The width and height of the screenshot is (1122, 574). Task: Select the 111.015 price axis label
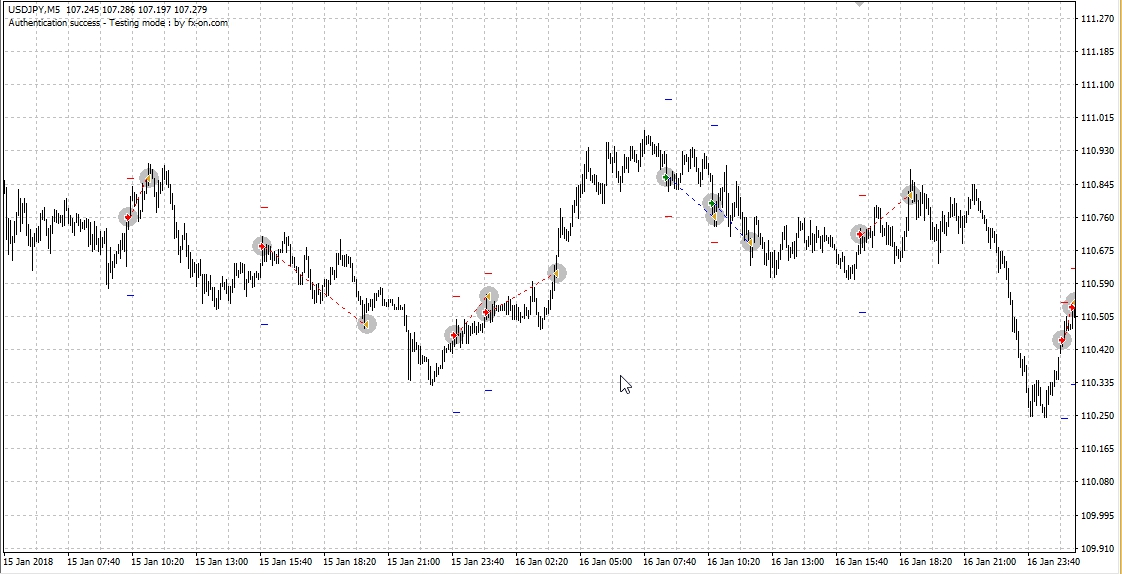[x=1098, y=118]
